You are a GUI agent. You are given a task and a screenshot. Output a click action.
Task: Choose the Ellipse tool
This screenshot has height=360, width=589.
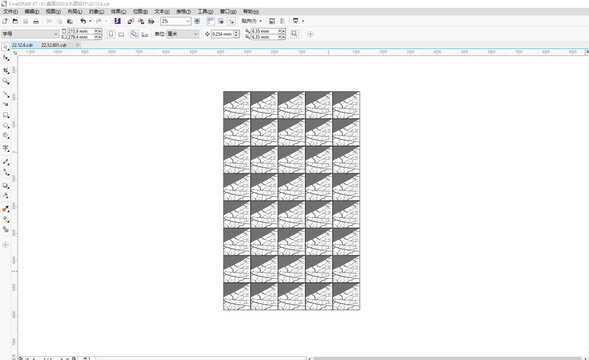(x=6, y=126)
